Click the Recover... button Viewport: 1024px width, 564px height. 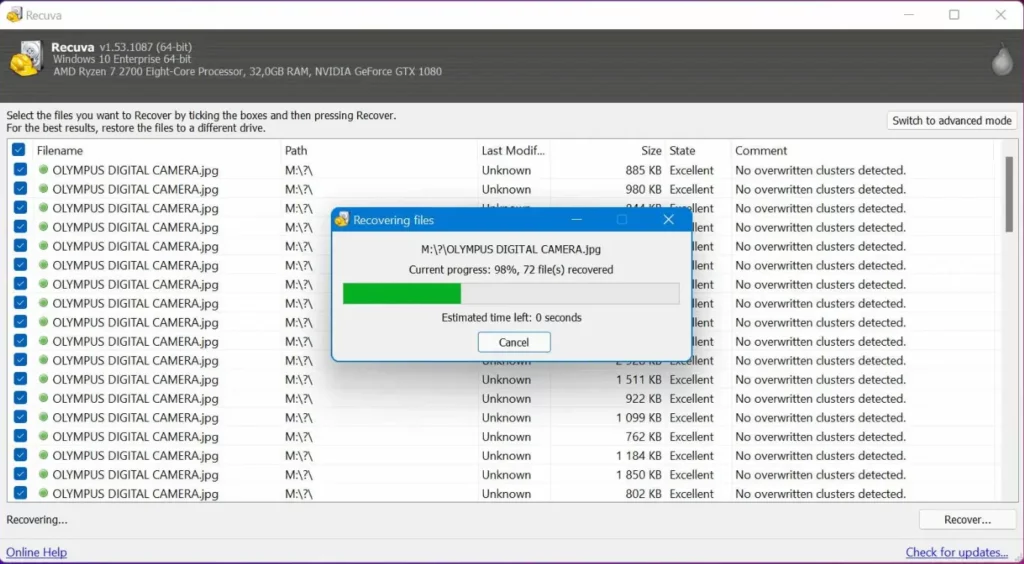coord(967,520)
